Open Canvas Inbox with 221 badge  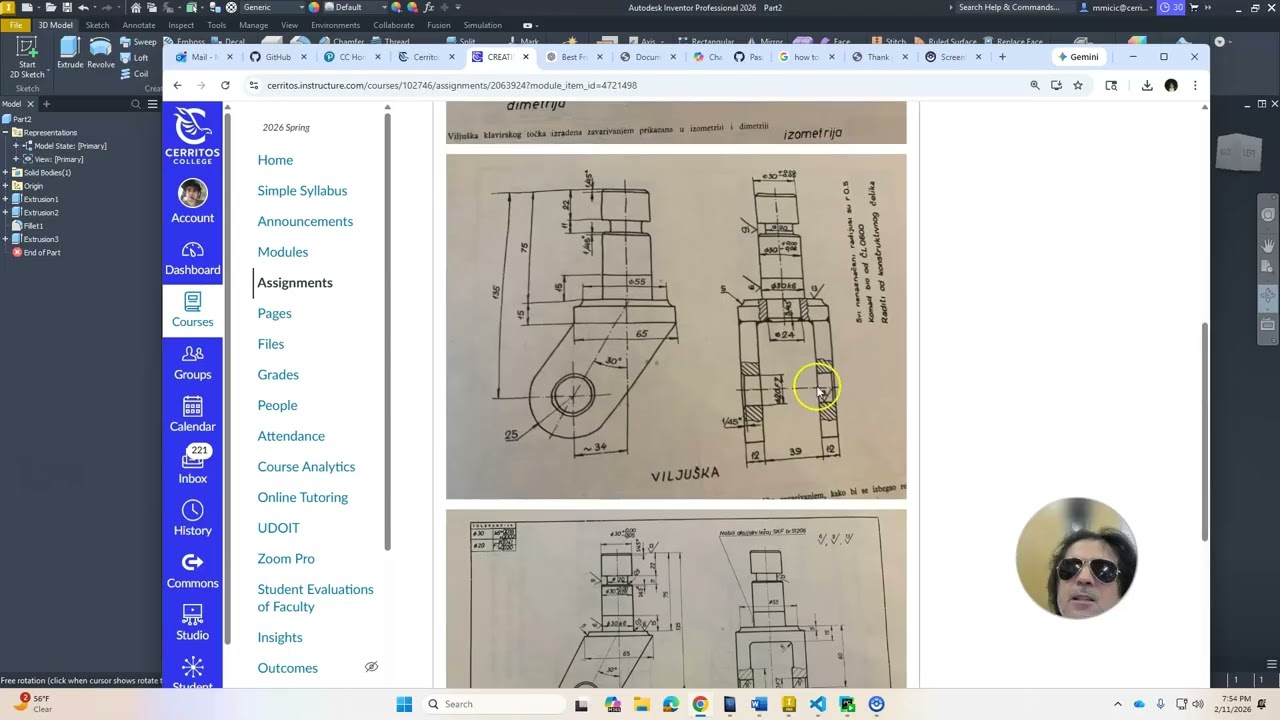[192, 466]
